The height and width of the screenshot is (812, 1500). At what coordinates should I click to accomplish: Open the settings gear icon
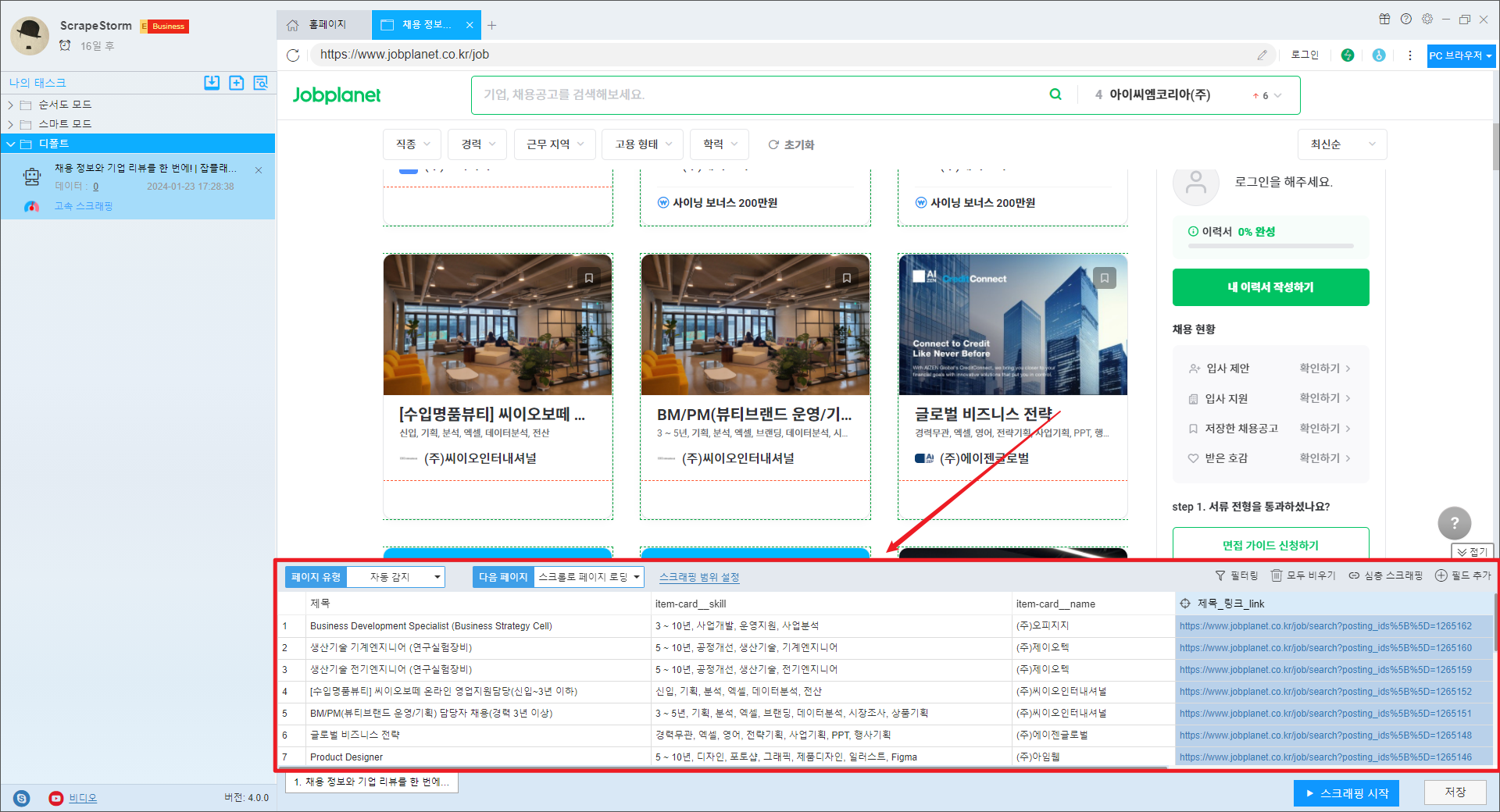[x=1427, y=19]
